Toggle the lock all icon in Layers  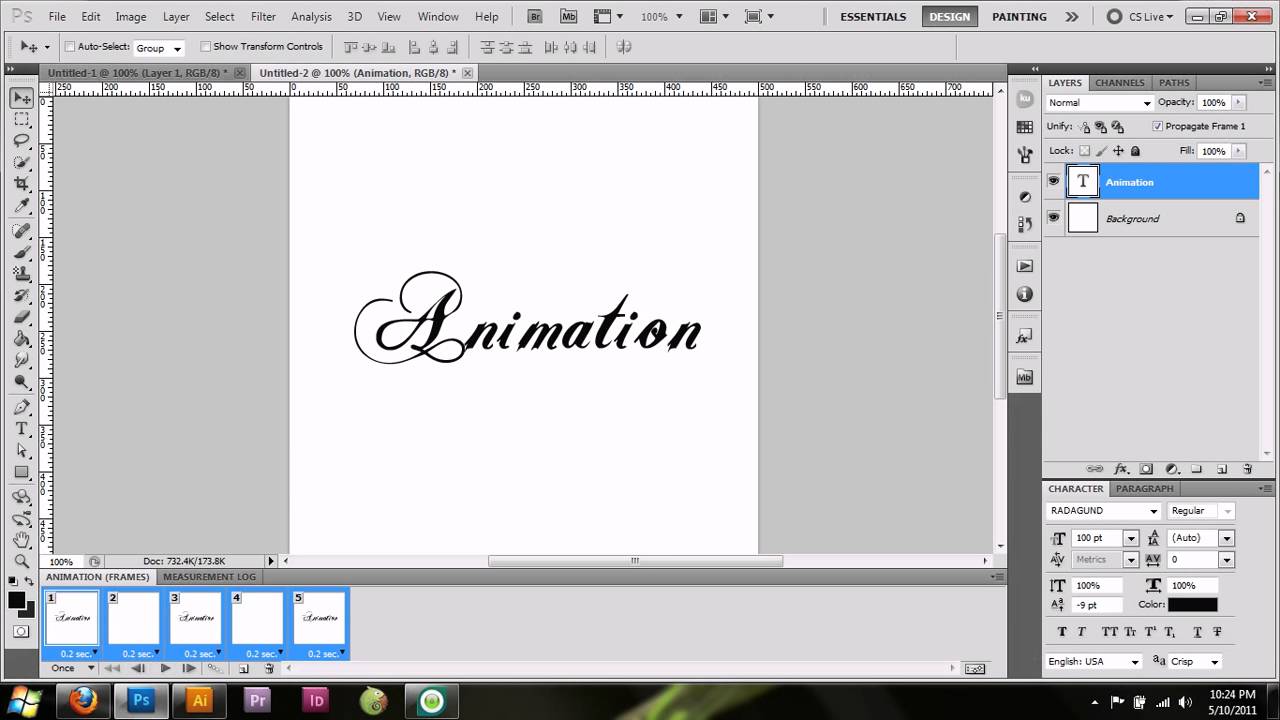click(1135, 151)
